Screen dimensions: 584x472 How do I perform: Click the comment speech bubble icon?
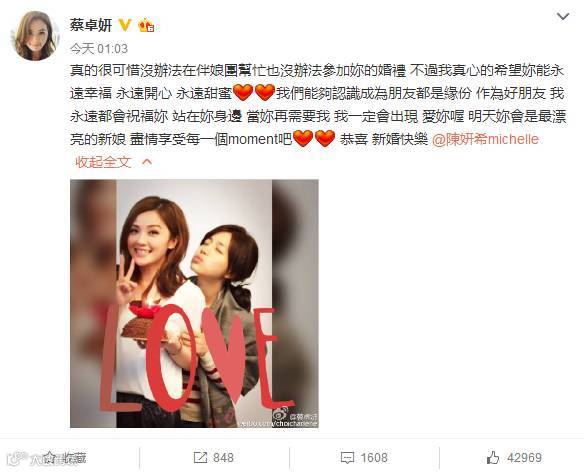tap(347, 458)
